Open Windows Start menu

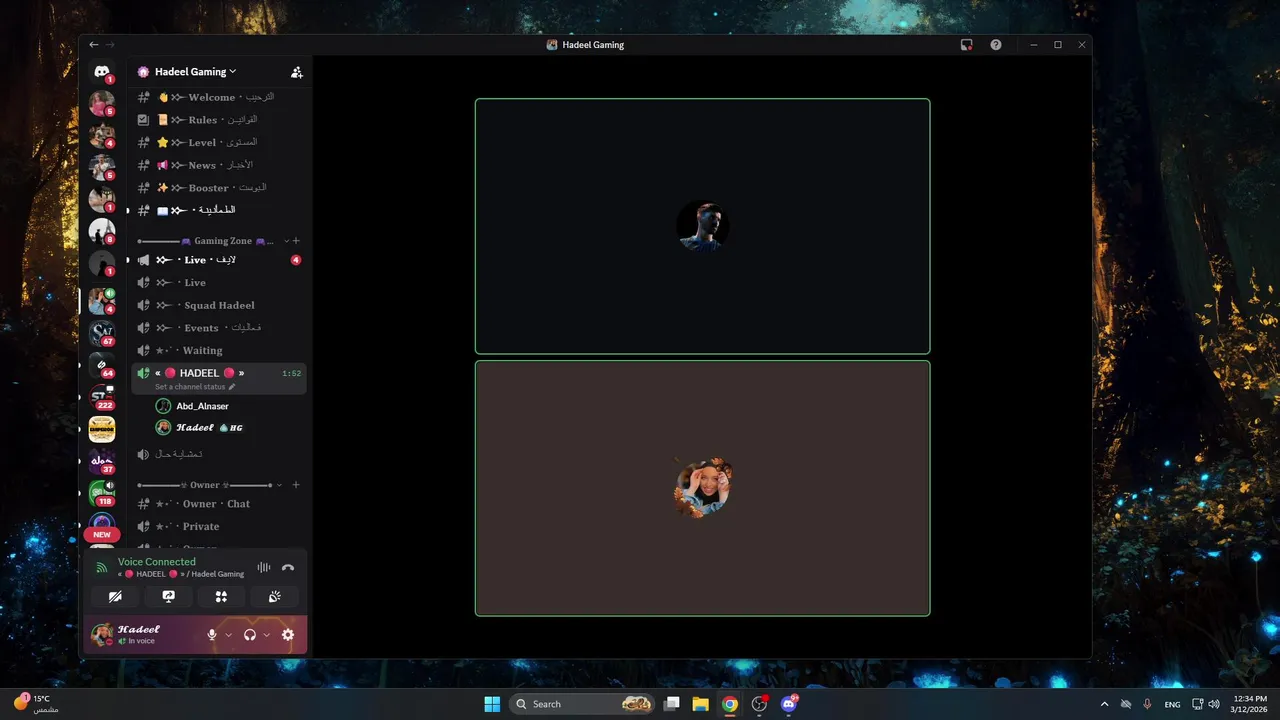pos(492,704)
